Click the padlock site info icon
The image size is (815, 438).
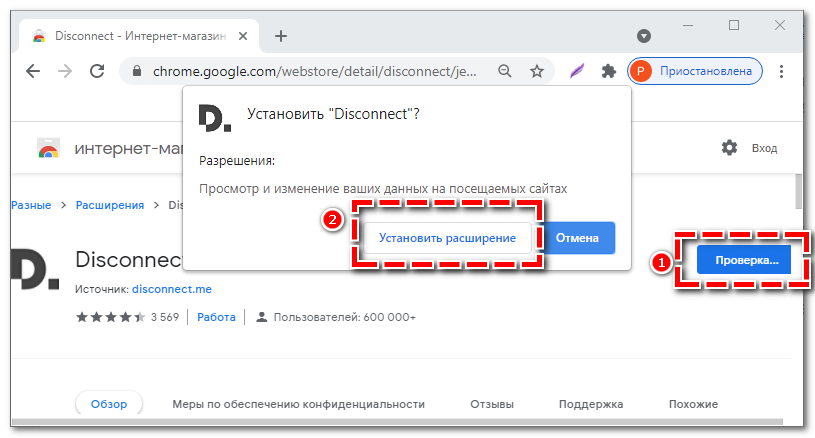pos(137,71)
